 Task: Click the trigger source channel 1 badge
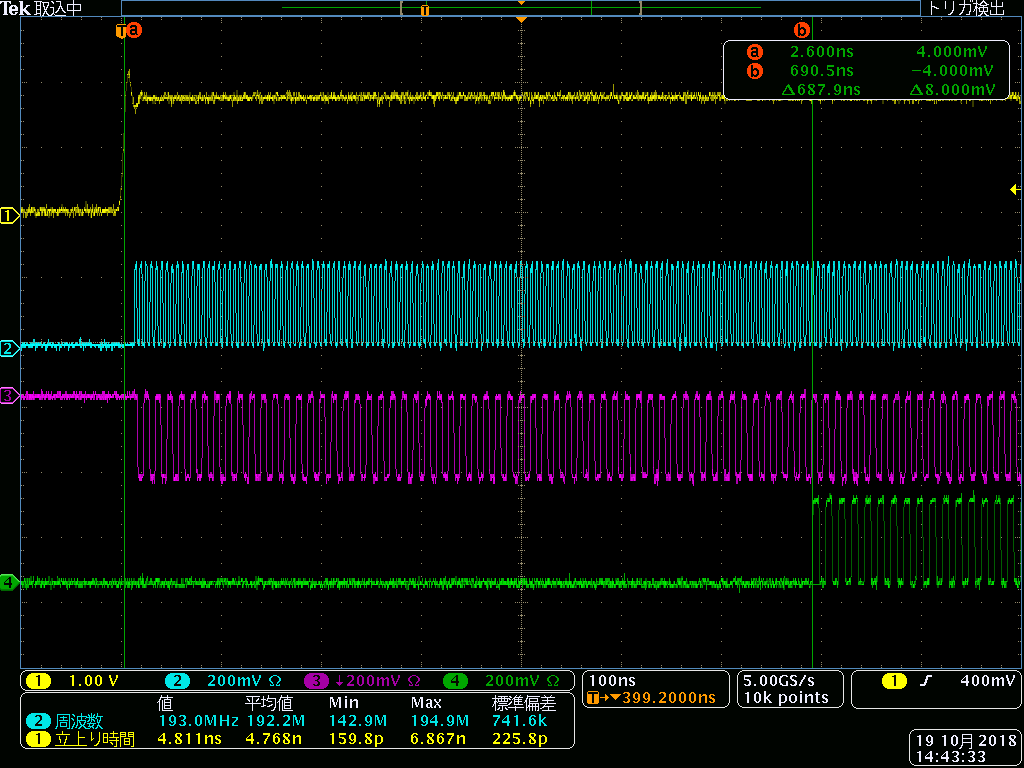point(895,680)
